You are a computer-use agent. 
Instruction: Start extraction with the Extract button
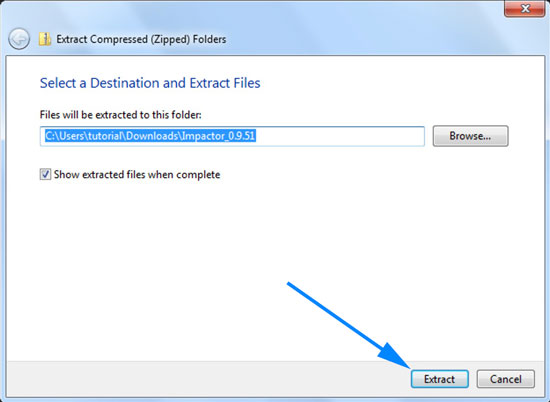[440, 379]
